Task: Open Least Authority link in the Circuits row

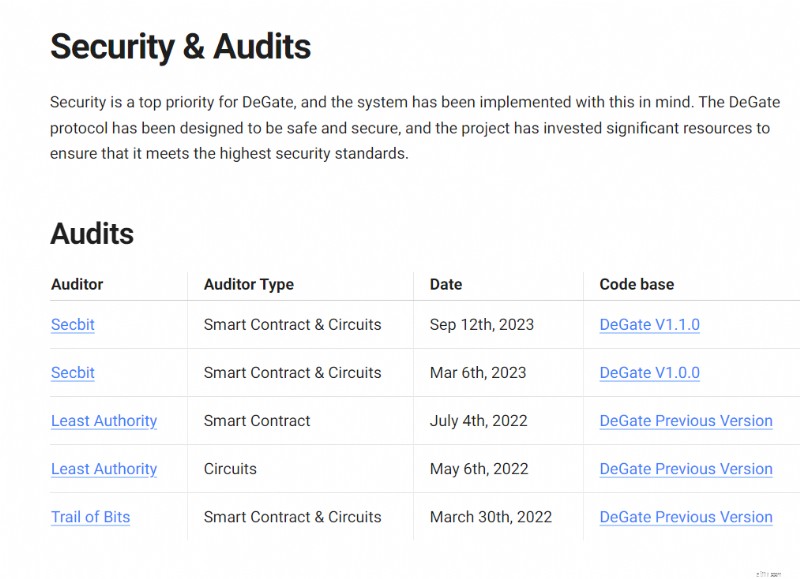Action: (x=104, y=469)
